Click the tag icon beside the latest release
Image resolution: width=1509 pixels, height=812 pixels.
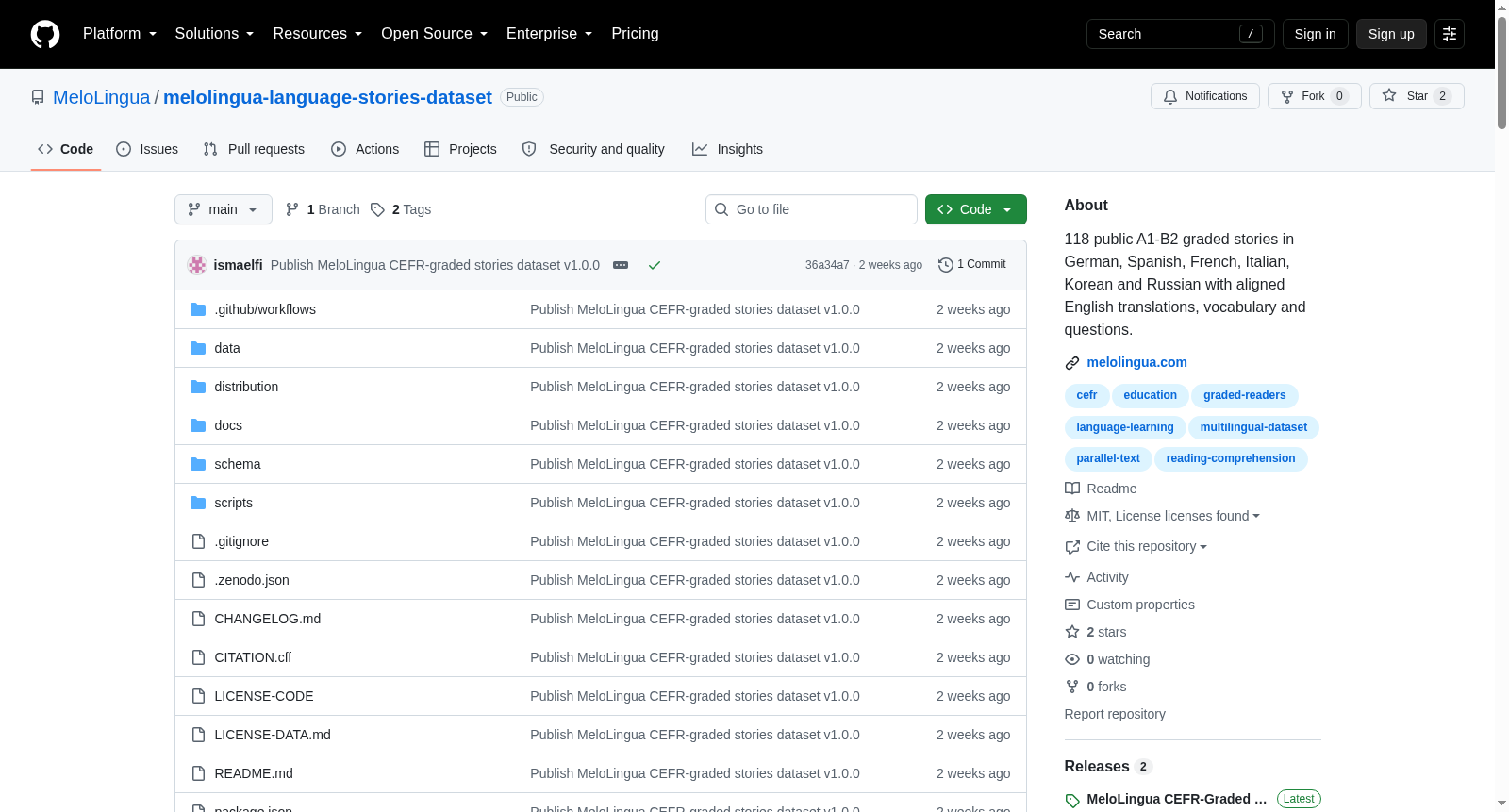(1072, 801)
